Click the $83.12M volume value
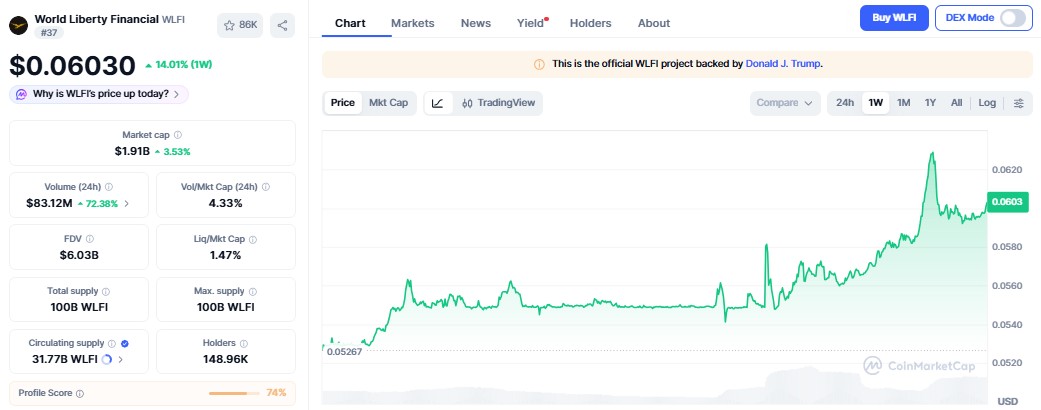The height and width of the screenshot is (410, 1041). [x=49, y=204]
